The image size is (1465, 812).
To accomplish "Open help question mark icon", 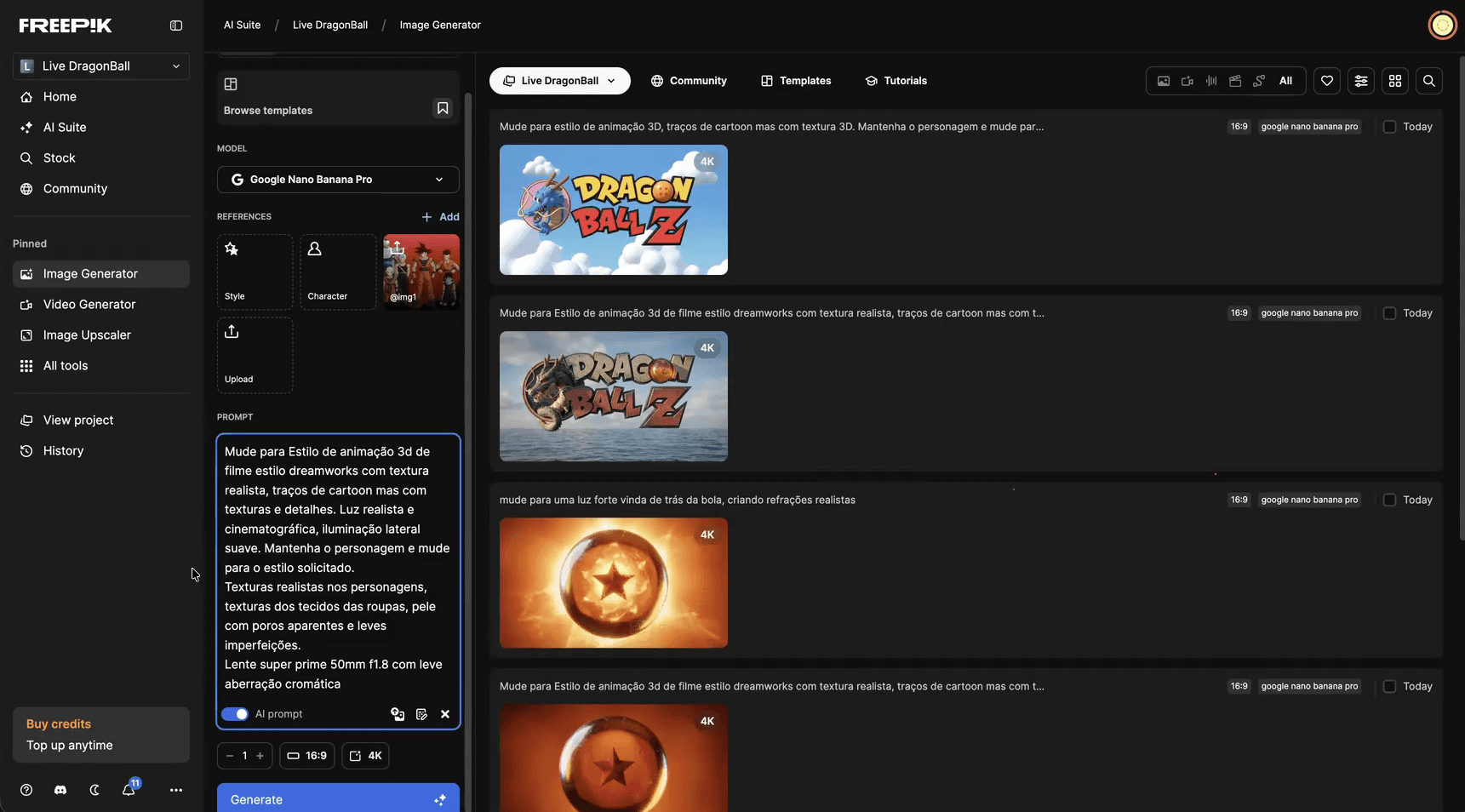I will click(x=26, y=790).
